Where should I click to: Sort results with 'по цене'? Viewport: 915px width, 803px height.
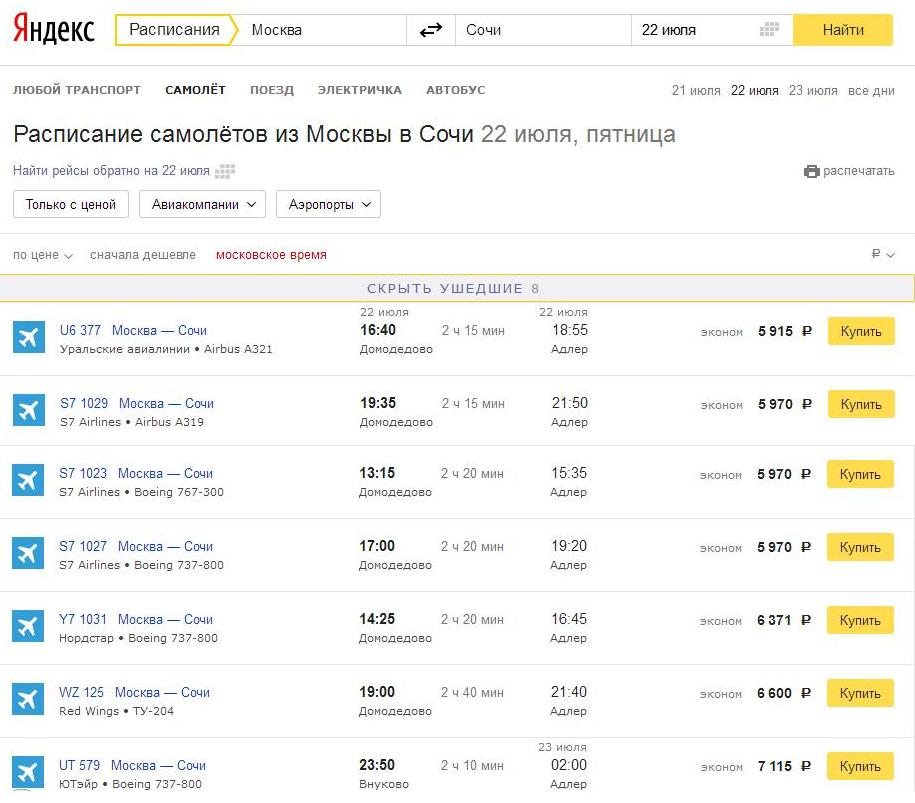(x=43, y=255)
